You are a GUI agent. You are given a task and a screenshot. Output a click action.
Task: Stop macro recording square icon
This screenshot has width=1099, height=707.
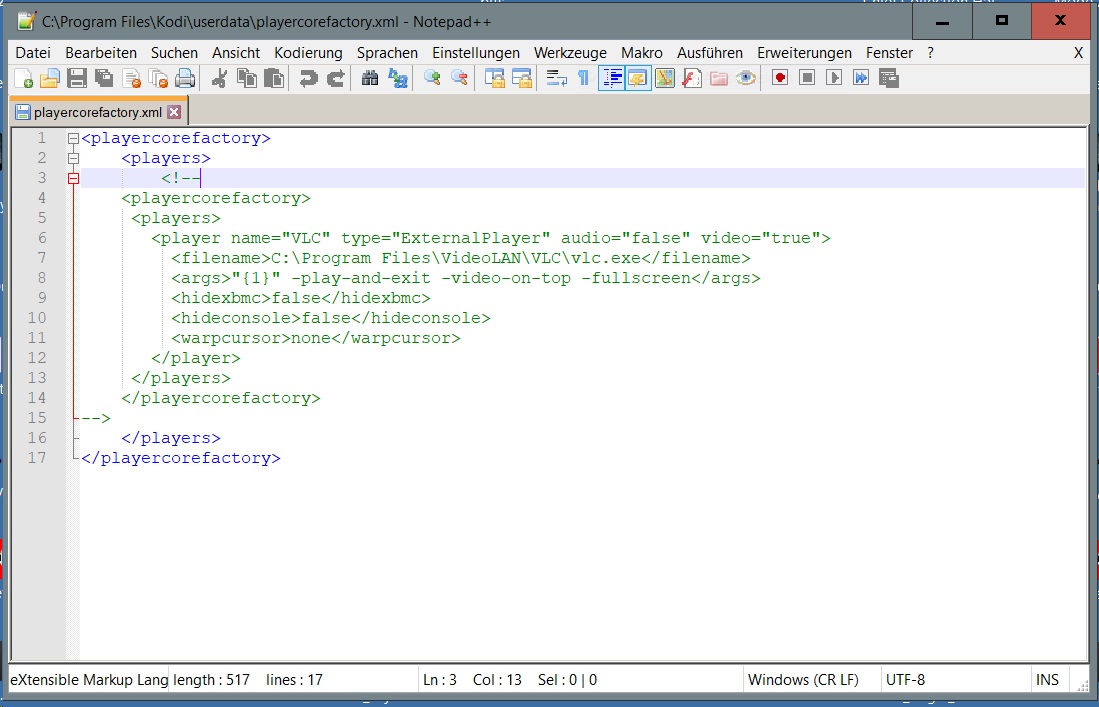(x=807, y=78)
